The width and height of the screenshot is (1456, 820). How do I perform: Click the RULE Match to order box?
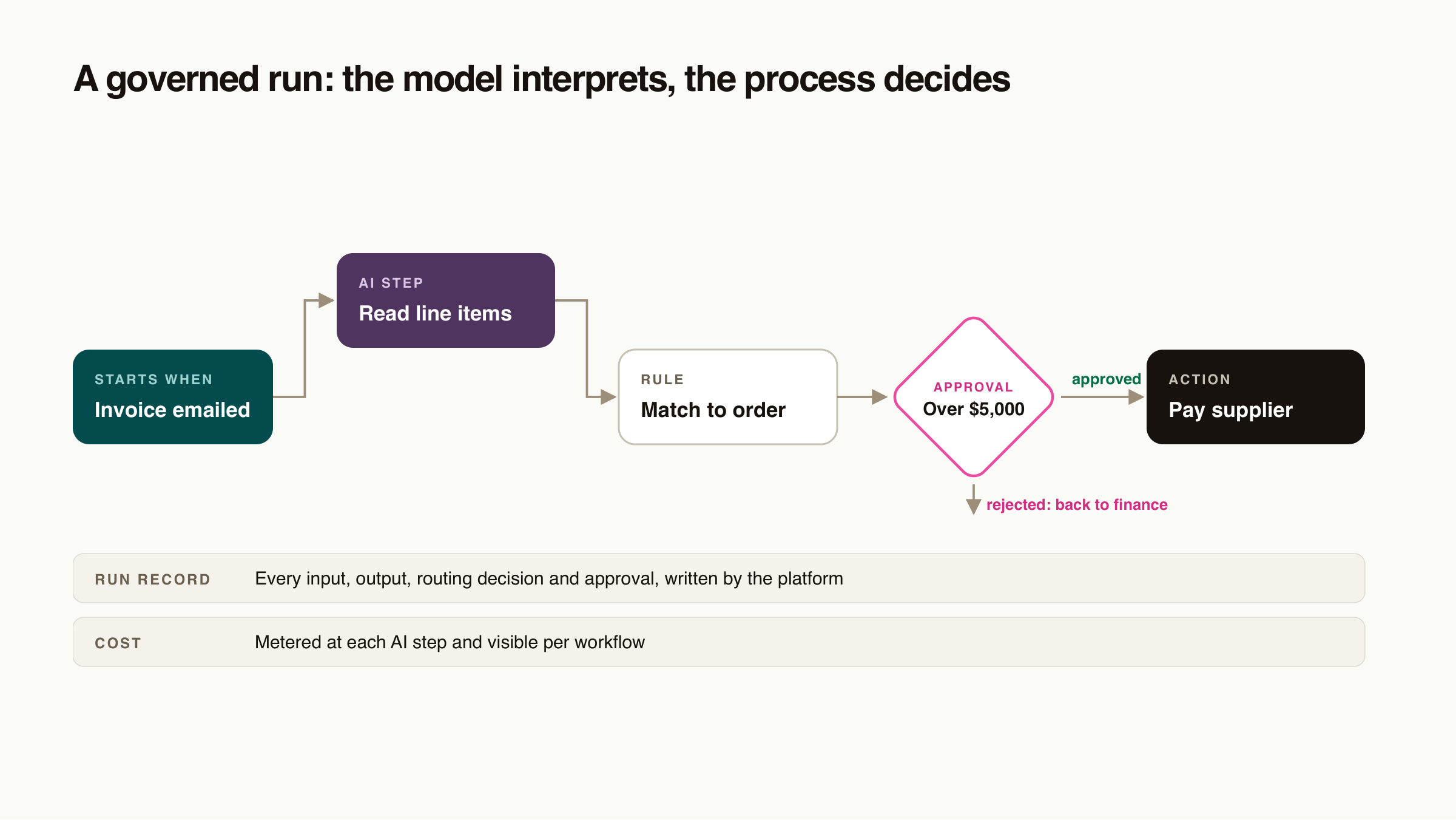(x=728, y=397)
